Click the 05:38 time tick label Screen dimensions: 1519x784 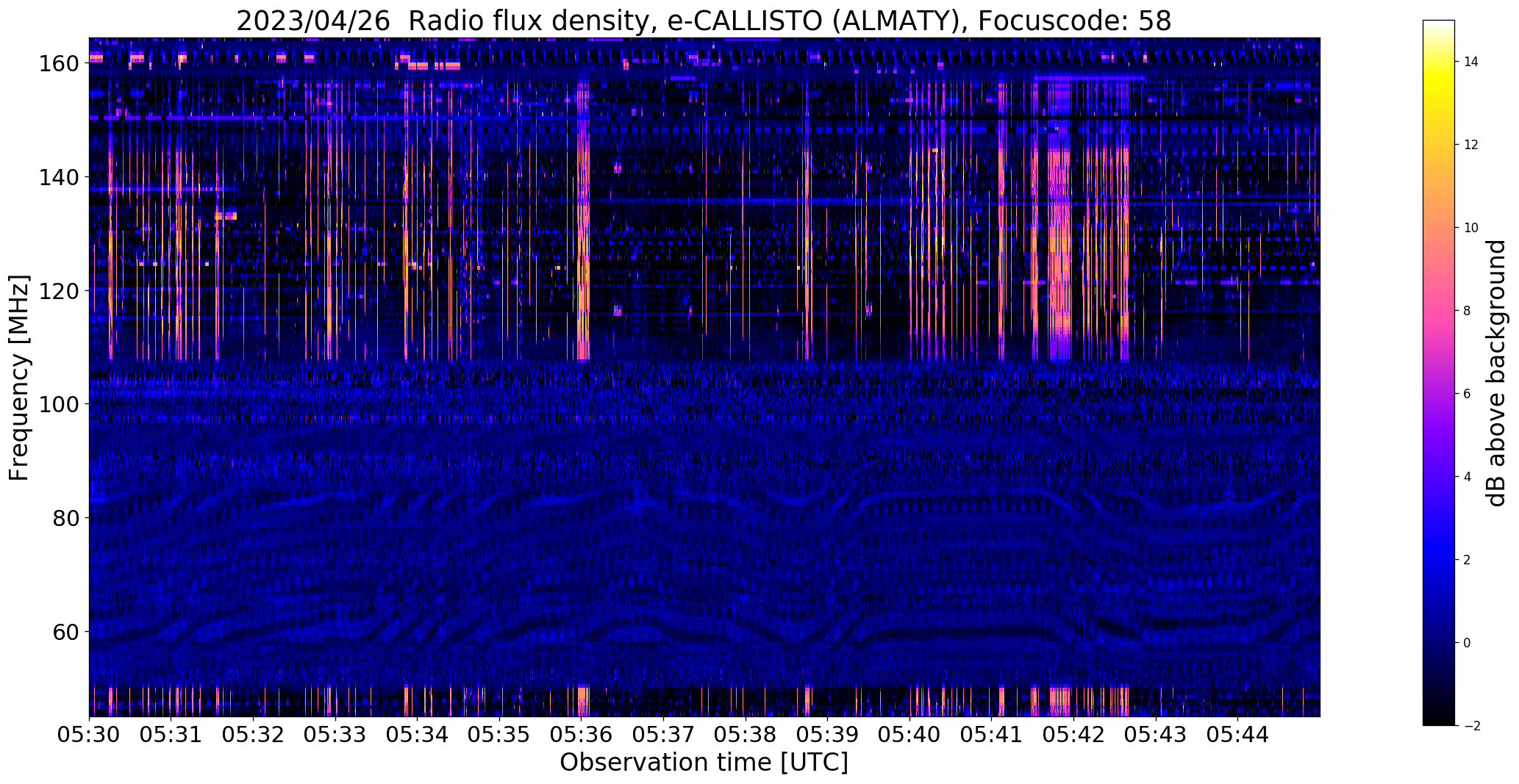(746, 735)
